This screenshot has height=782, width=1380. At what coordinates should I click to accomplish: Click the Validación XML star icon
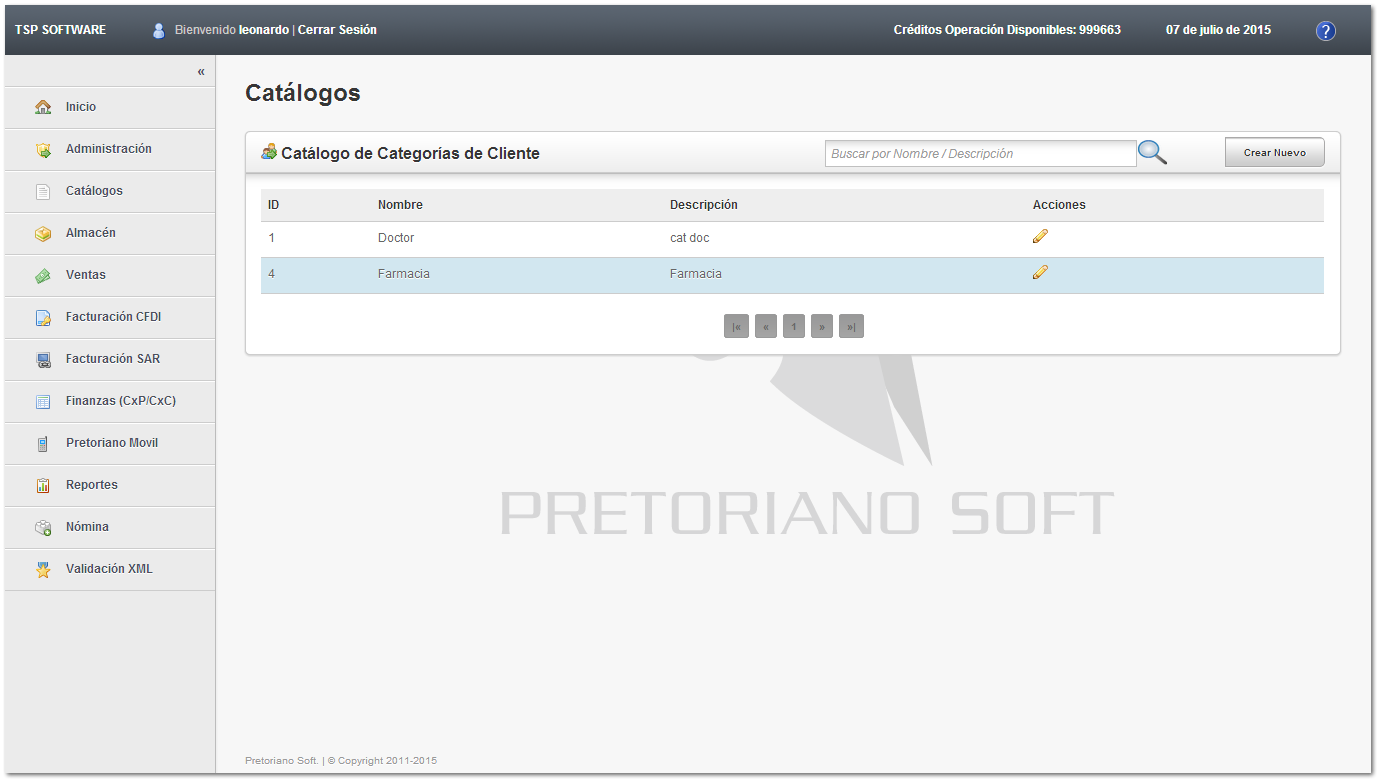click(43, 570)
